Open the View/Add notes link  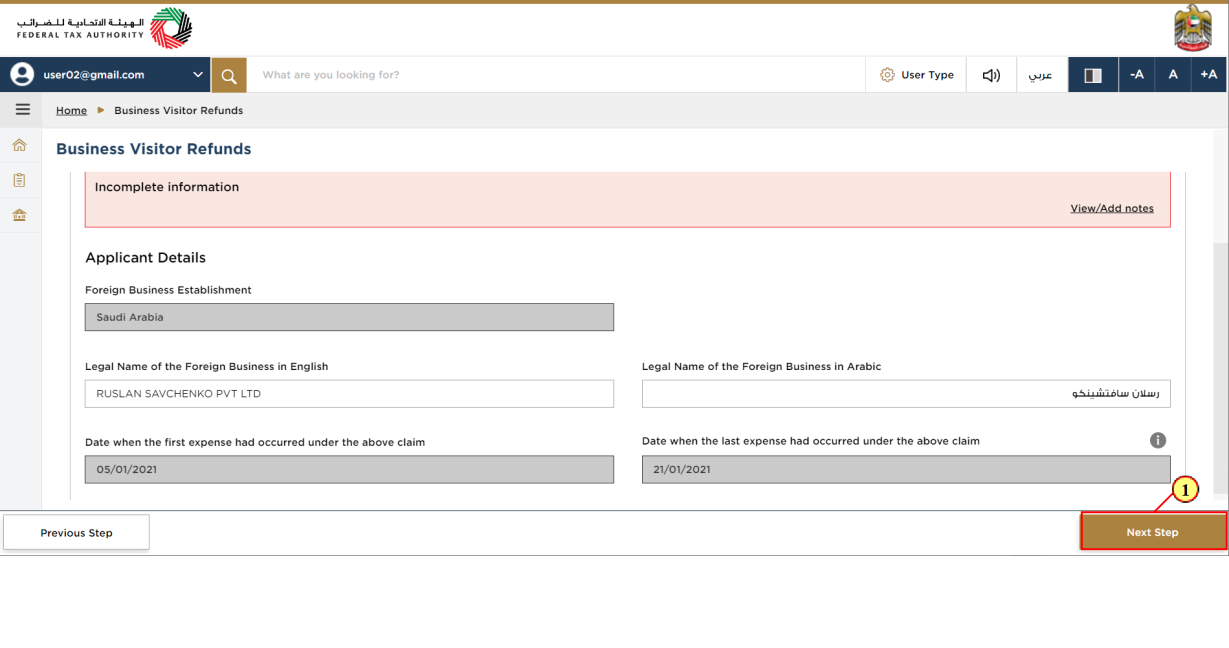[1112, 208]
